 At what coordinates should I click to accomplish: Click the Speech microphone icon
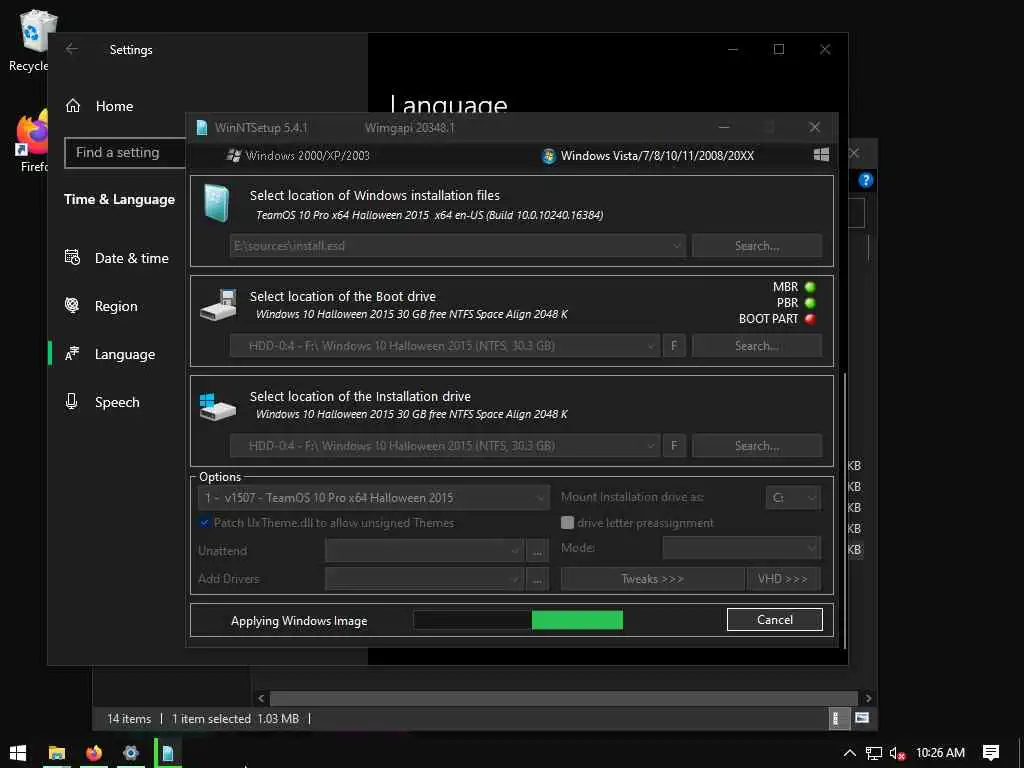72,402
